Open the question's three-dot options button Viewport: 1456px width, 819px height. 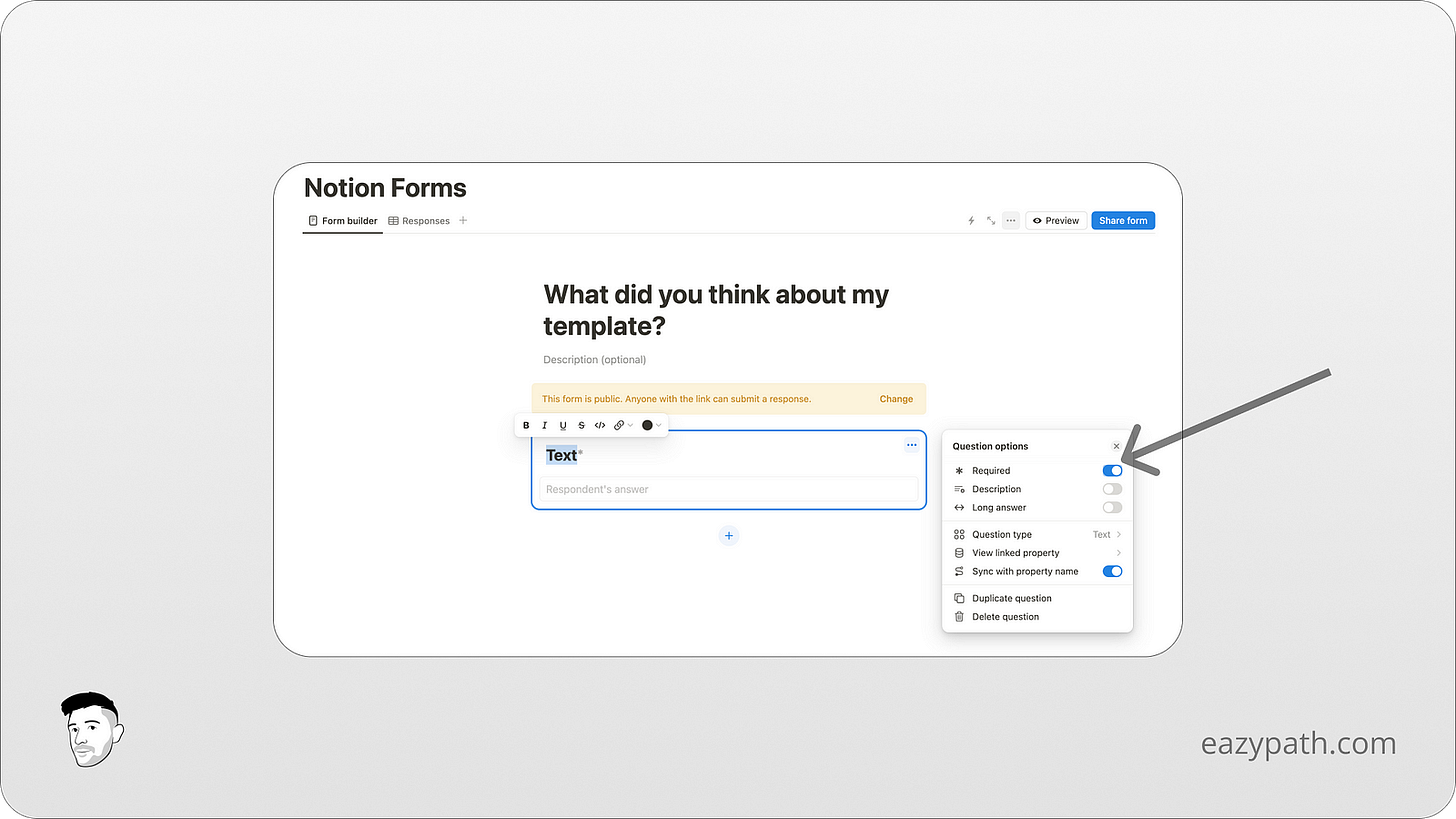coord(912,445)
